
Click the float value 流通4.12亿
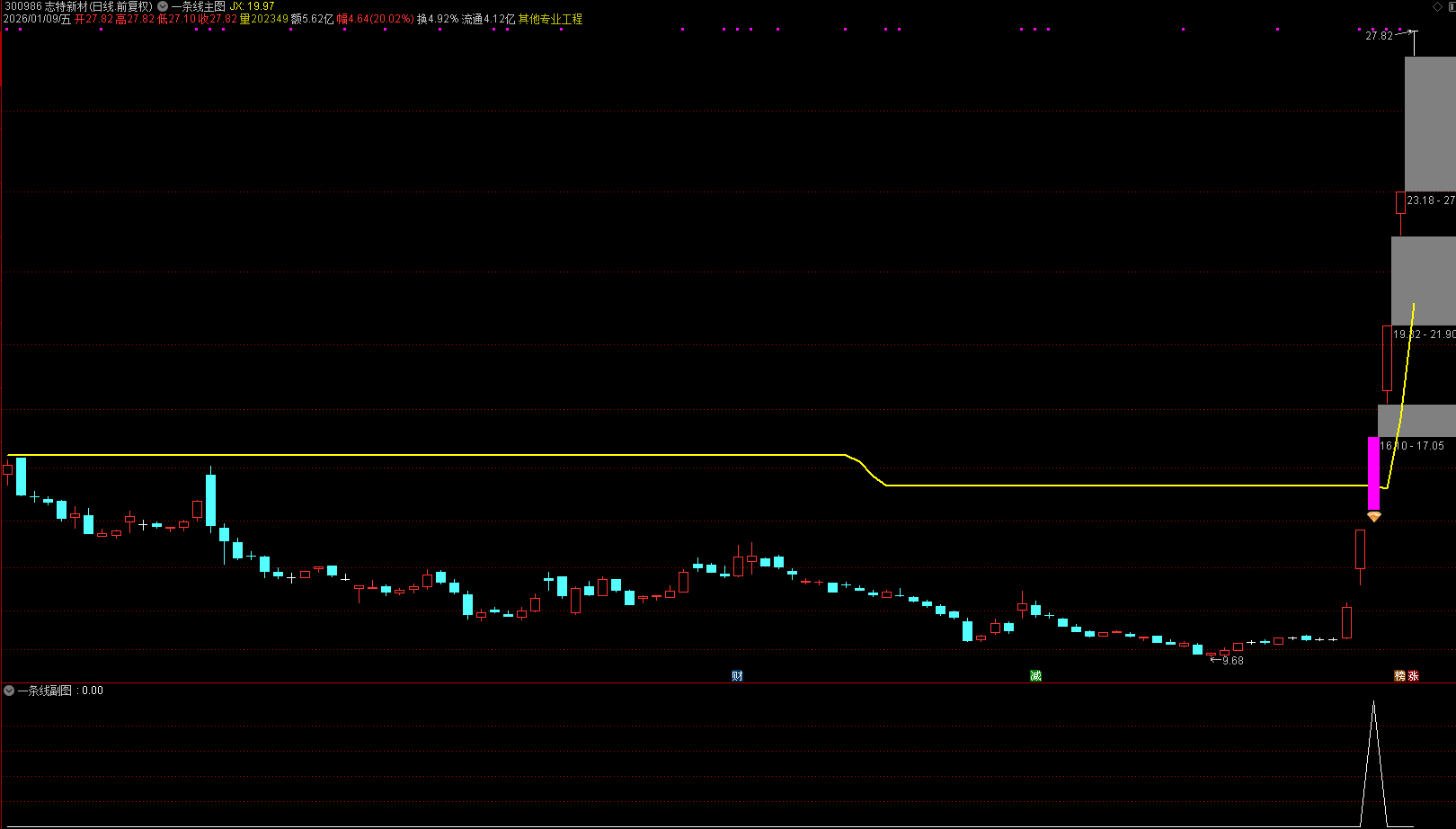pos(489,19)
